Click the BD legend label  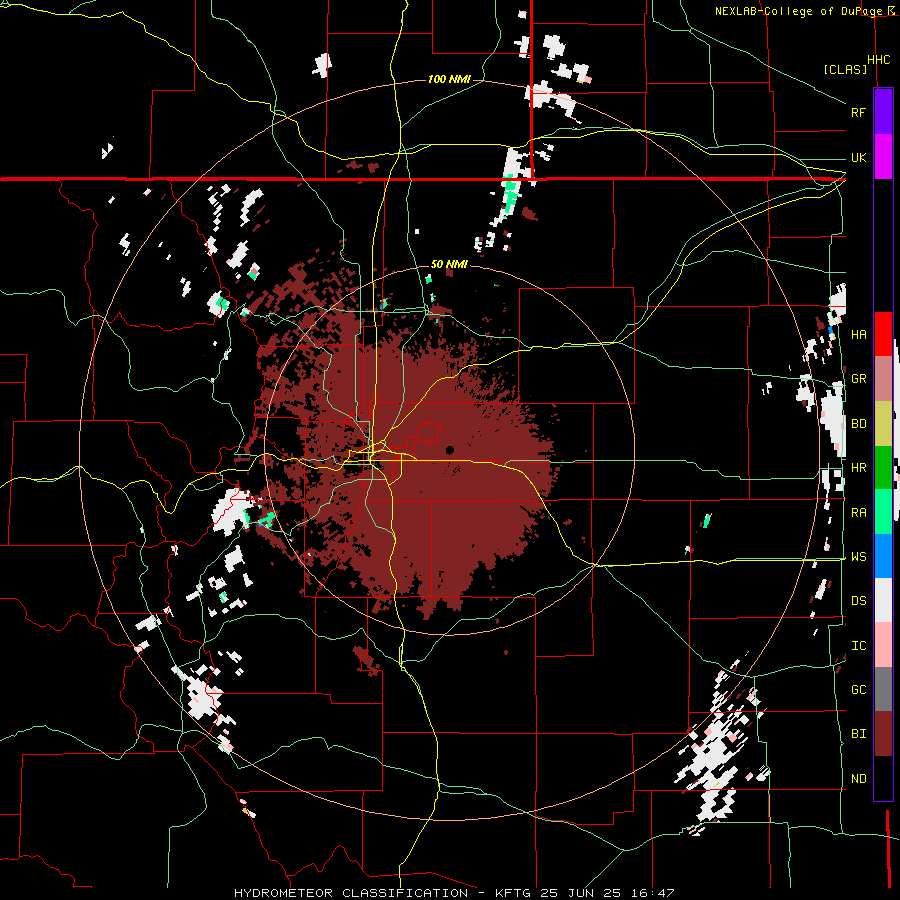pyautogui.click(x=858, y=424)
